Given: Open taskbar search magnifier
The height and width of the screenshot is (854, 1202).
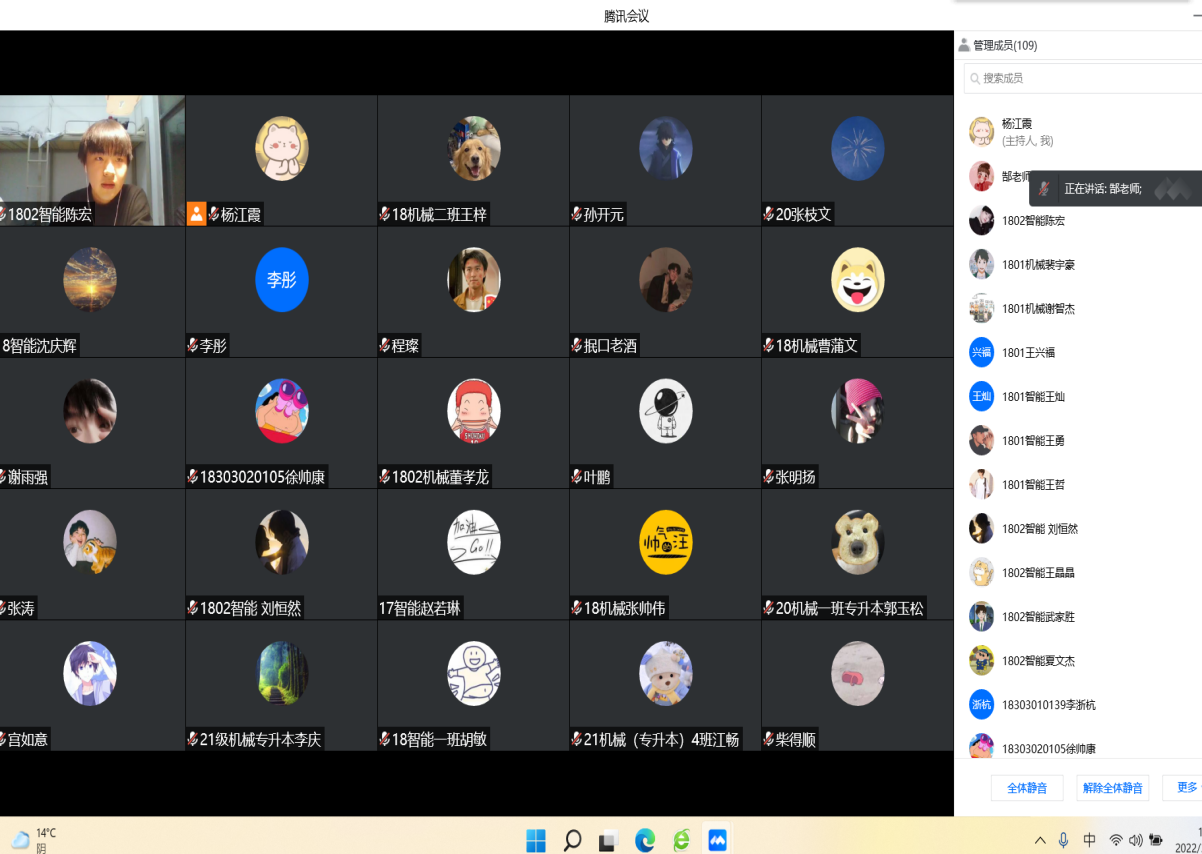Looking at the screenshot, I should click(x=572, y=840).
